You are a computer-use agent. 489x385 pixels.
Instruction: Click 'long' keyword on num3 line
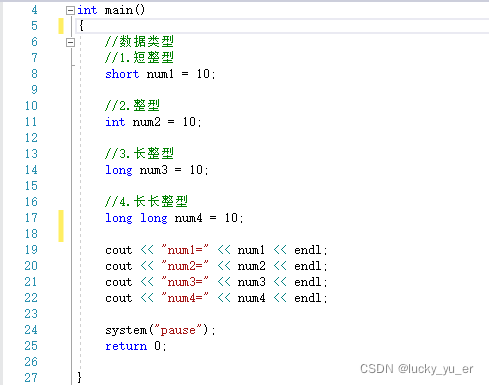click(119, 170)
